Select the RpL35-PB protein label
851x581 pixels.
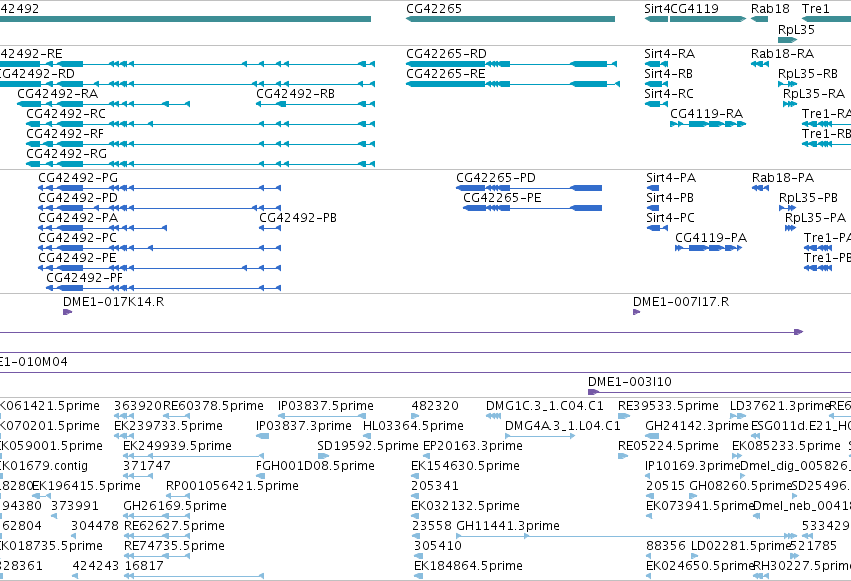[x=808, y=198]
